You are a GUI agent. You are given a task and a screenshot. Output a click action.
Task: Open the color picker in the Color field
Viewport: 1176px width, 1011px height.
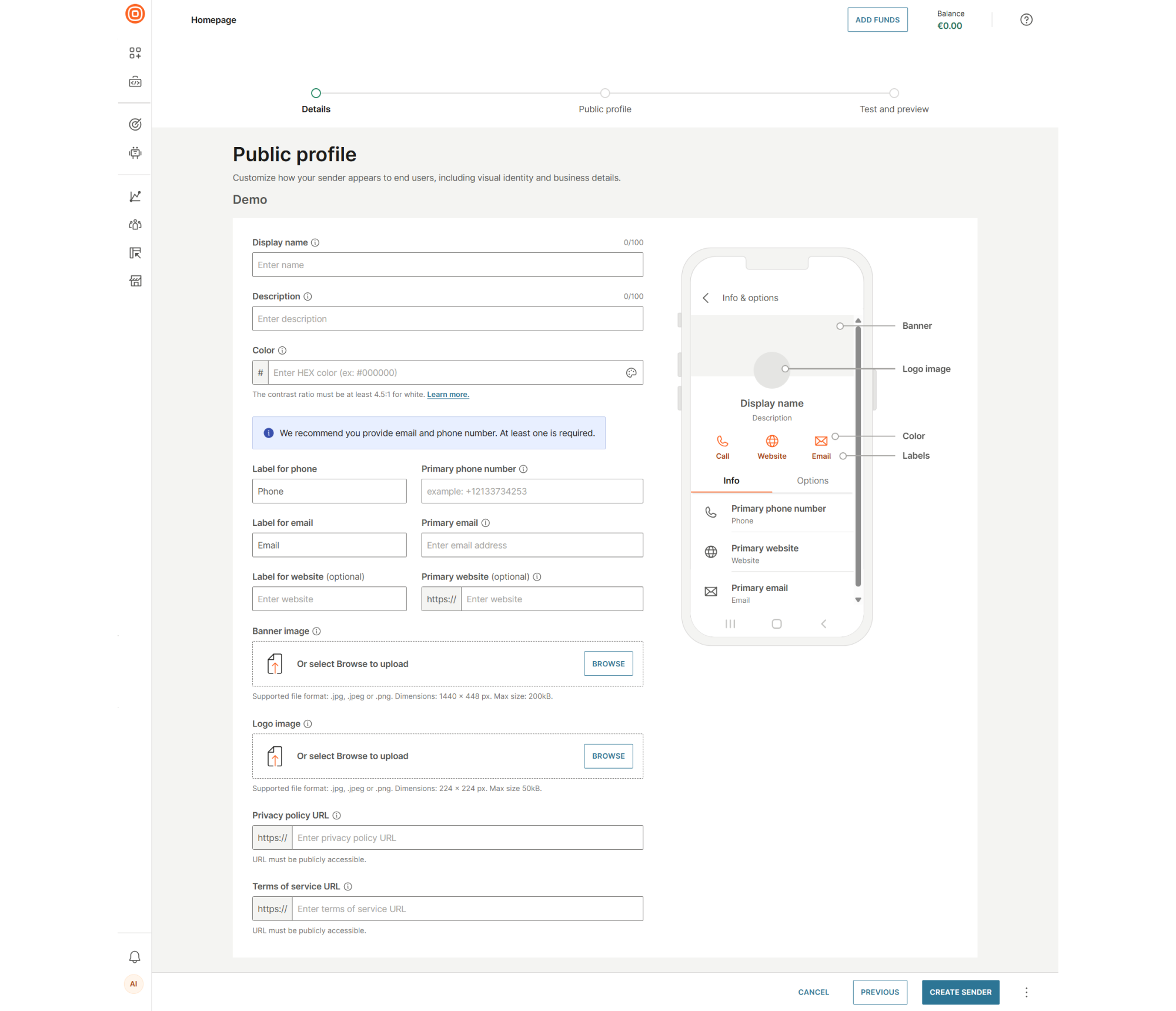632,372
